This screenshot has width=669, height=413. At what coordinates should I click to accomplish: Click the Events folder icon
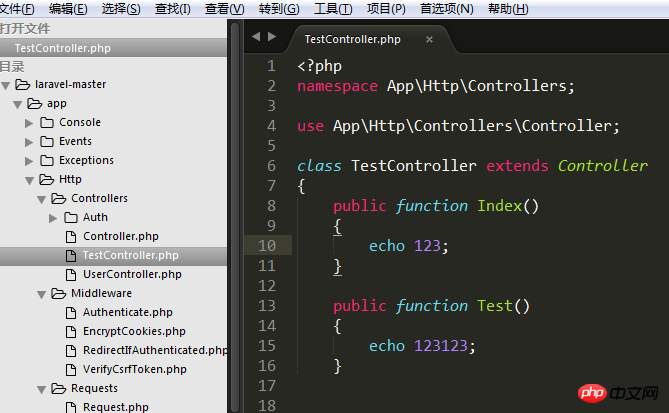coord(47,142)
